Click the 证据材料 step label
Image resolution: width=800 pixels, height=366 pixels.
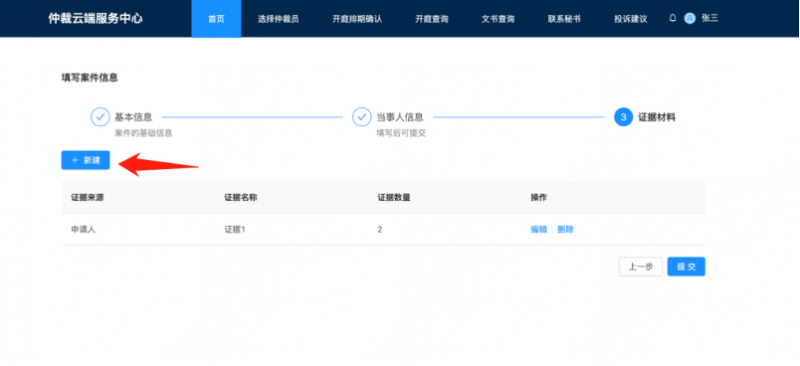click(x=657, y=117)
